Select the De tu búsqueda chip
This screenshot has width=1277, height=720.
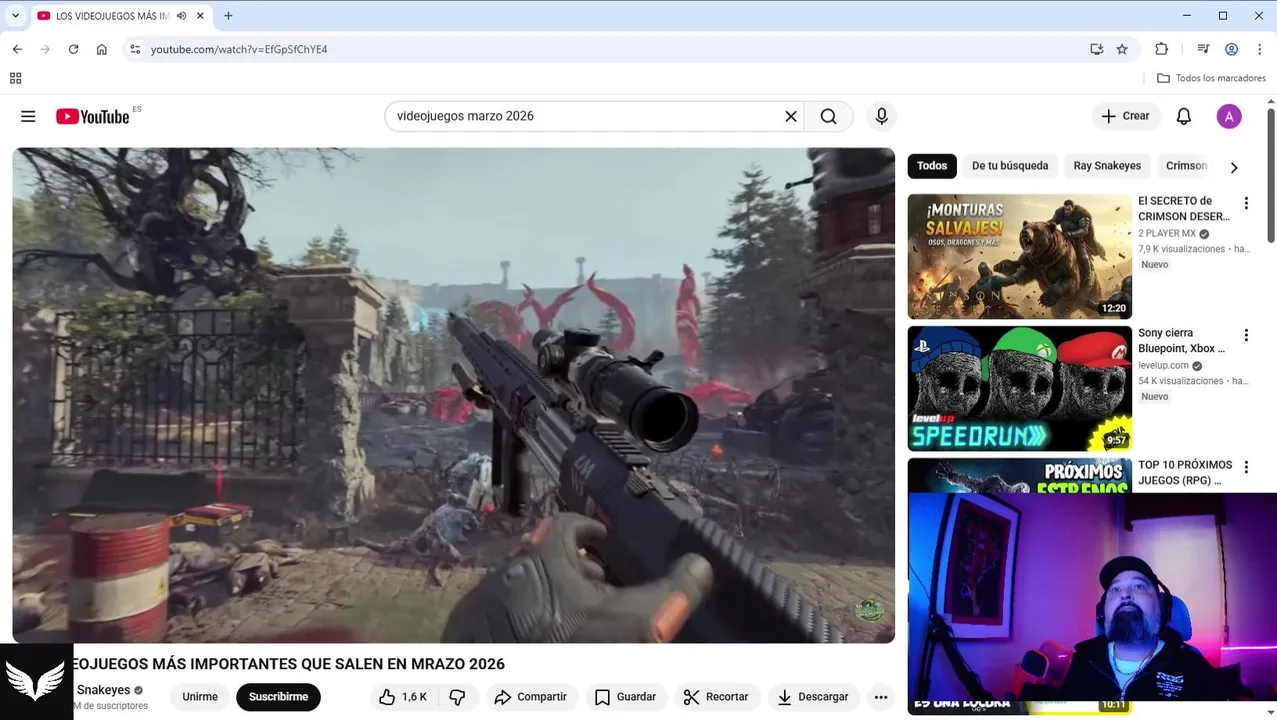1010,166
